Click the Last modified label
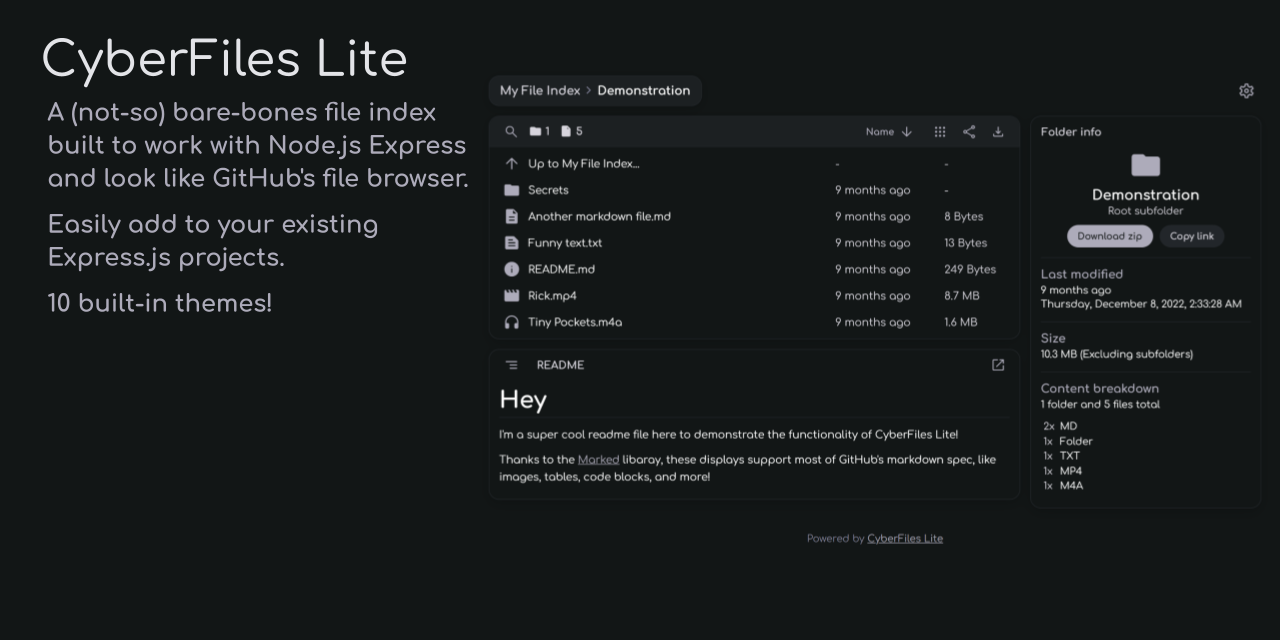 tap(1082, 274)
